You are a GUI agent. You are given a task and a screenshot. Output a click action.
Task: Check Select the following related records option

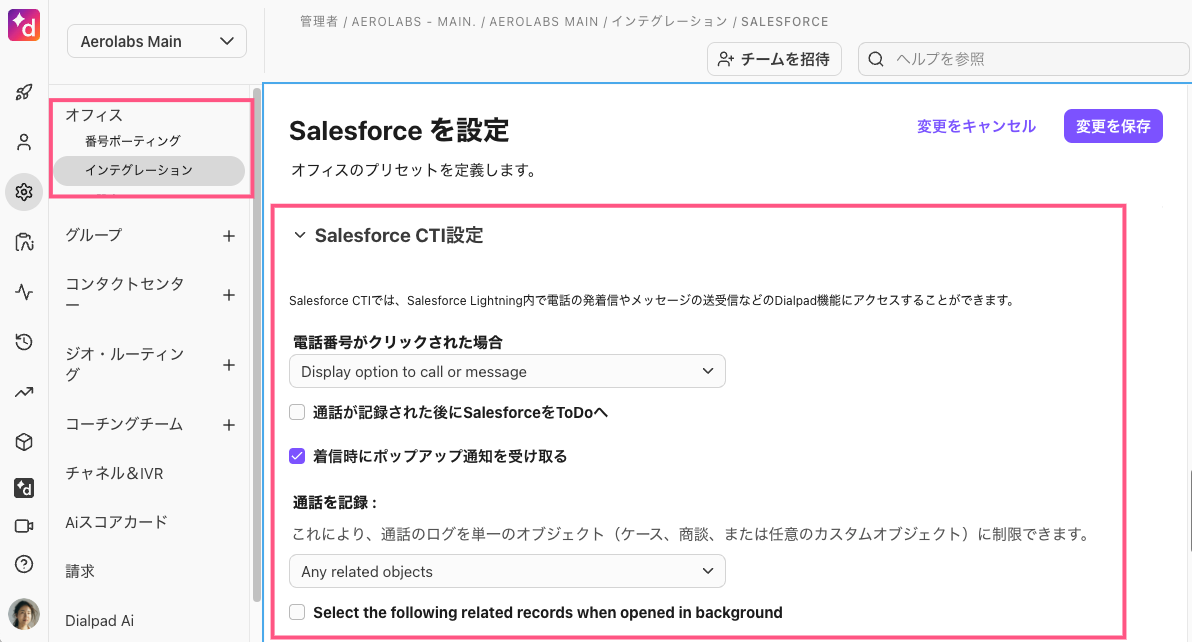[297, 612]
